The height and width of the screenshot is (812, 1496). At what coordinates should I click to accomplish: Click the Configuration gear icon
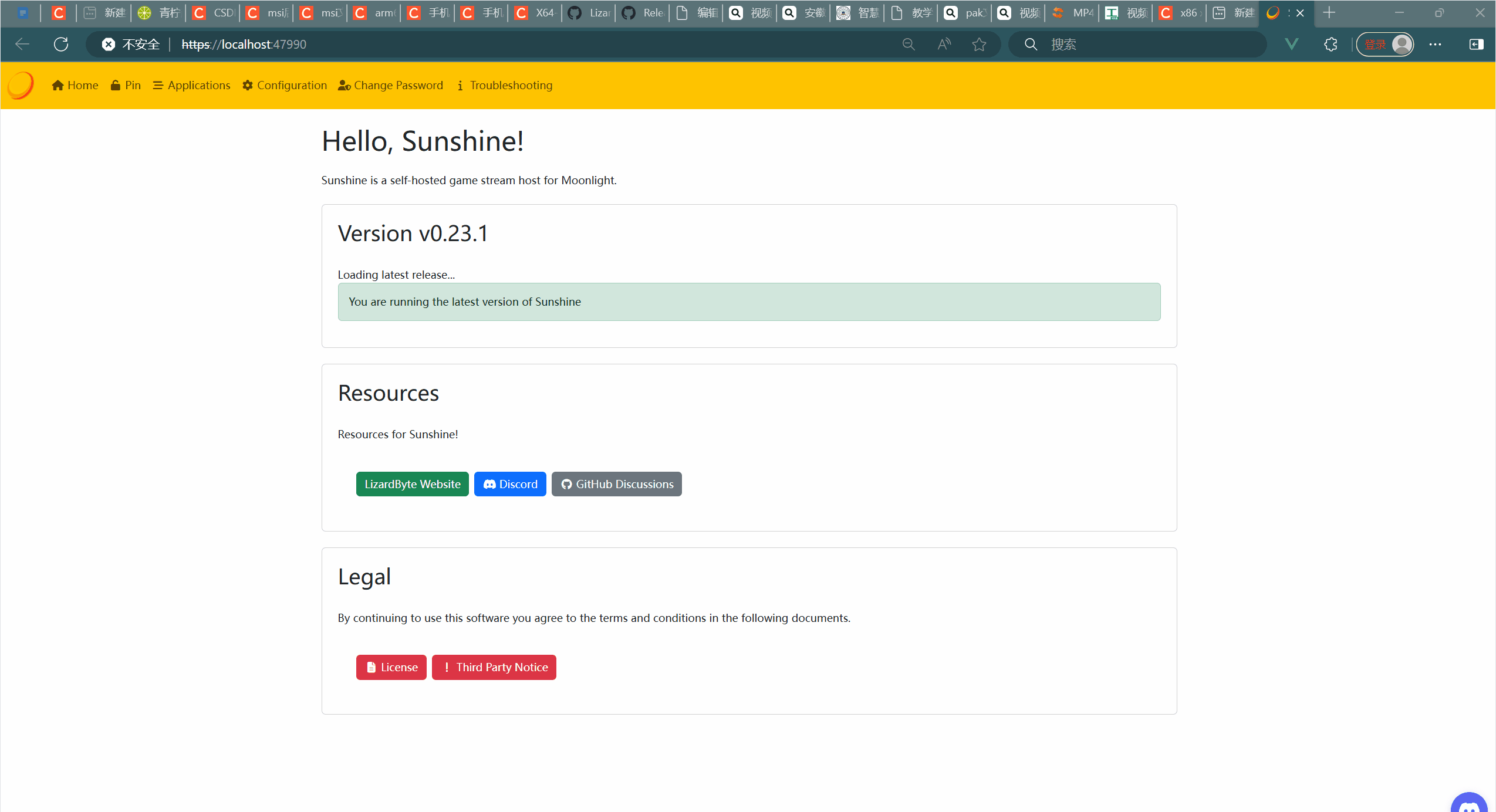point(249,85)
